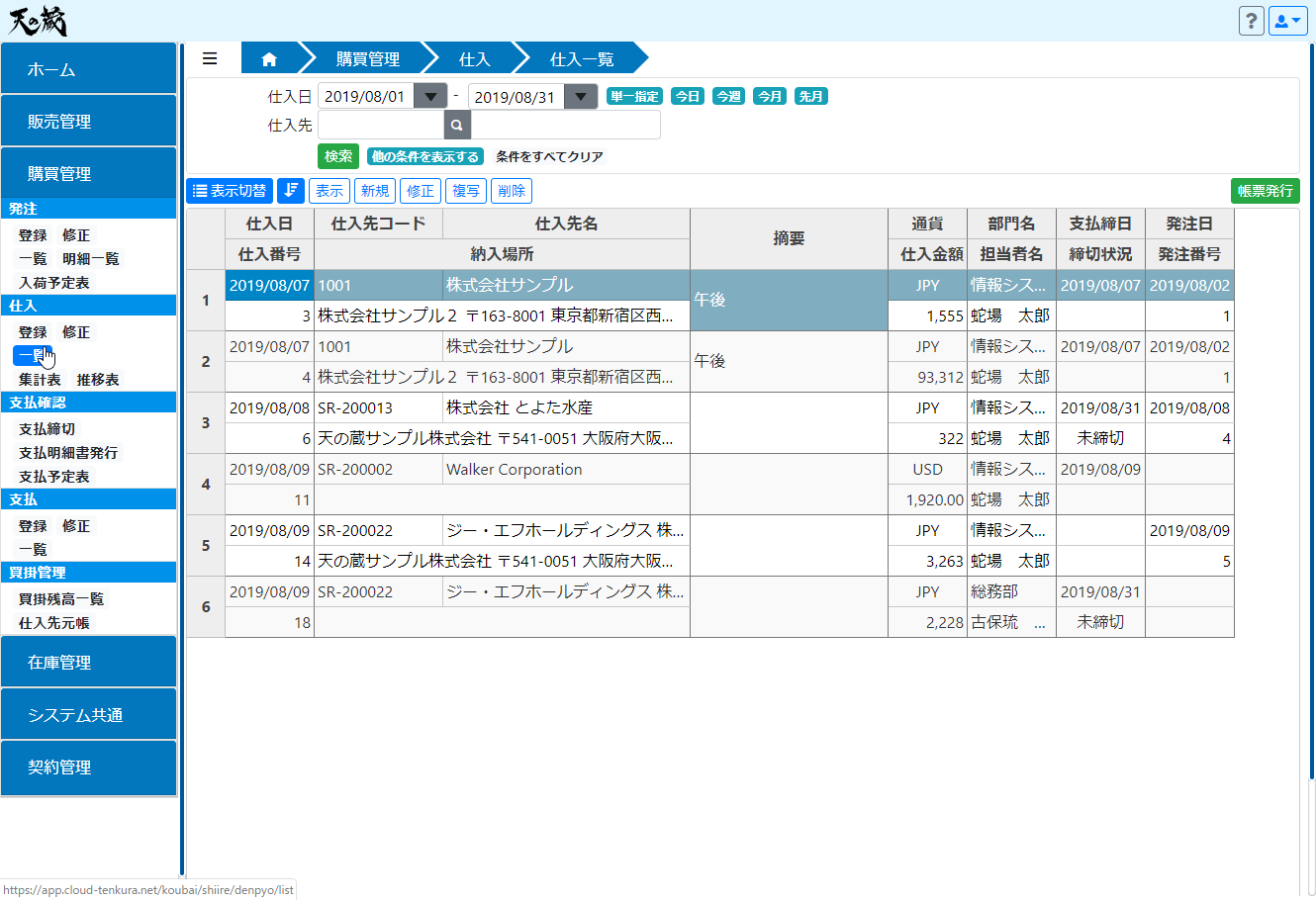Image resolution: width=1316 pixels, height=900 pixels.
Task: Click the 古保琉 person cell
Action: 1012,622
